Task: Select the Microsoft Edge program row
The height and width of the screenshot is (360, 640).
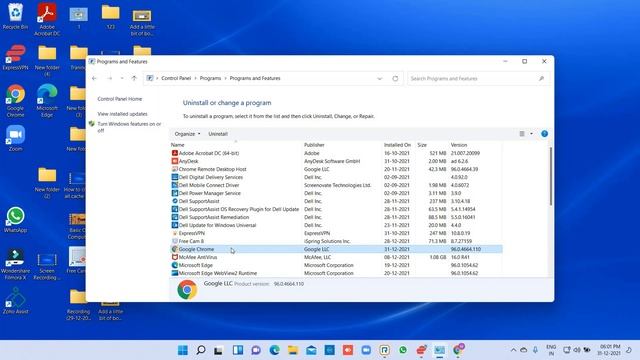Action: pyautogui.click(x=336, y=265)
